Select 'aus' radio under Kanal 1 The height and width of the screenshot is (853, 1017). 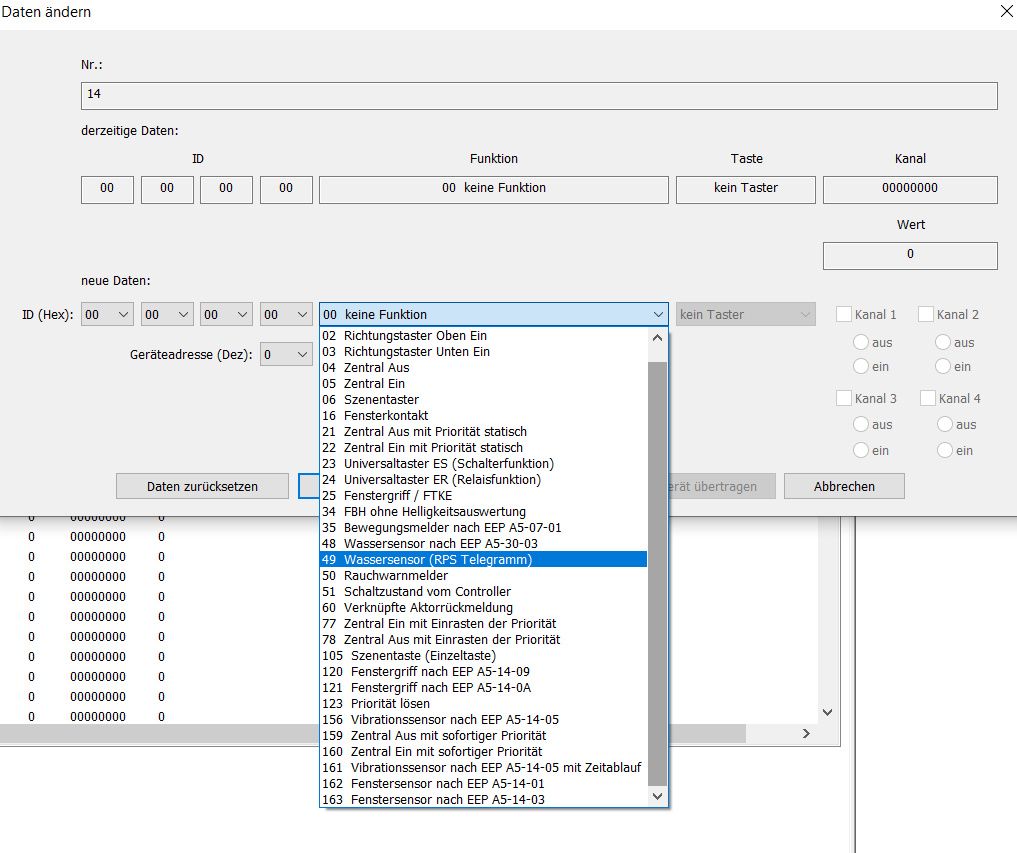click(860, 343)
